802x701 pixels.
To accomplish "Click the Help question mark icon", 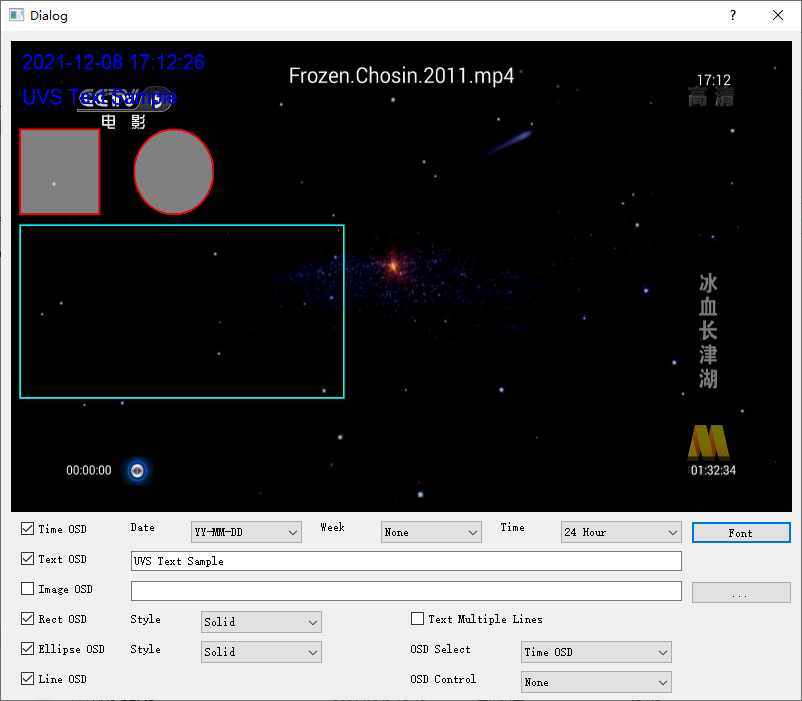I will tap(732, 16).
